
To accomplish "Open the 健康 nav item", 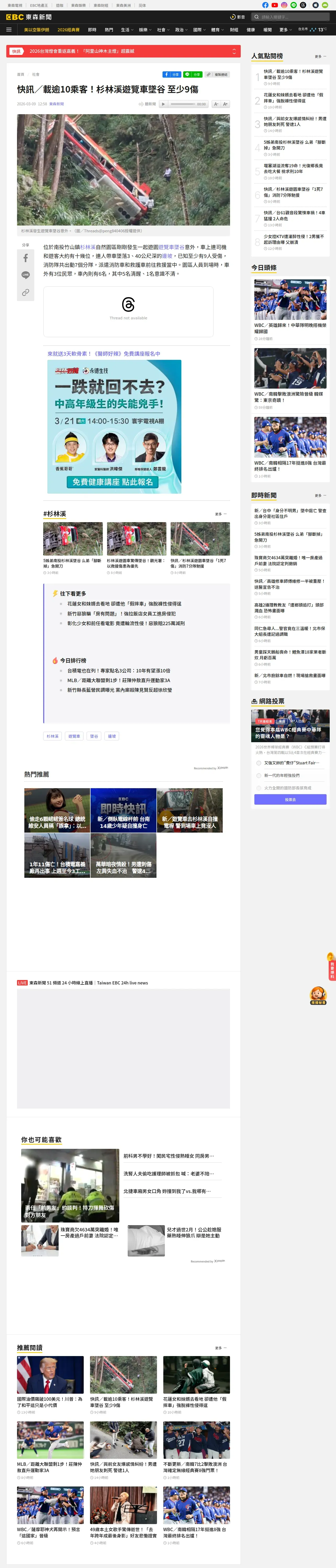I will pyautogui.click(x=251, y=29).
